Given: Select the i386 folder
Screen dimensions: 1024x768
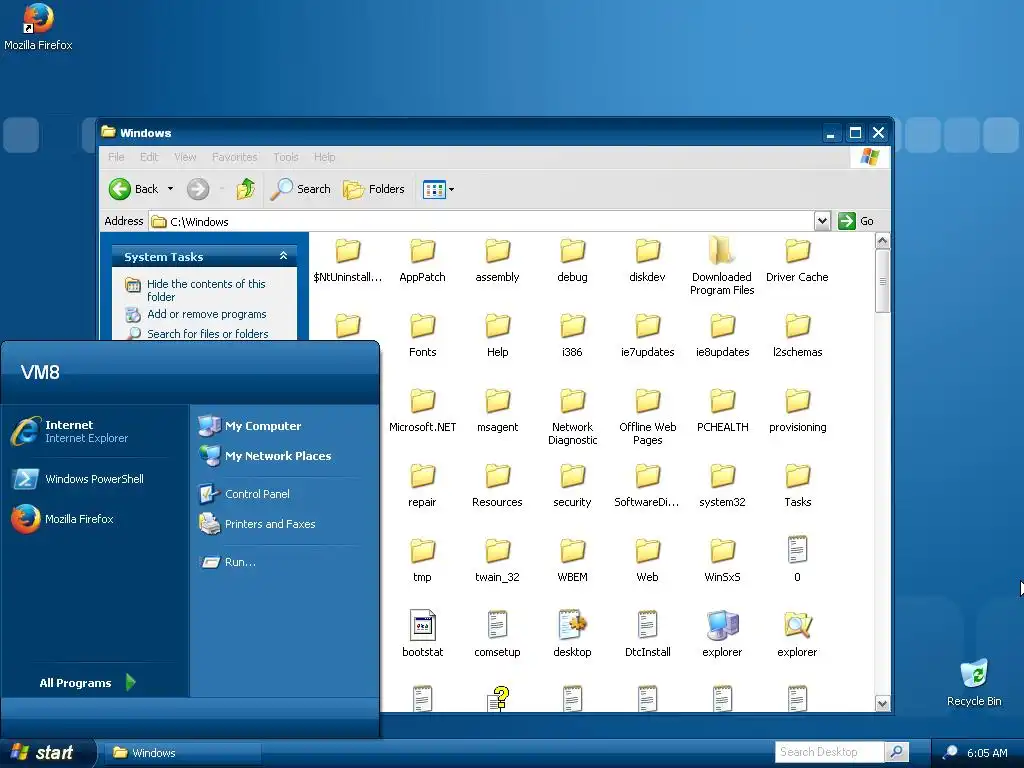Looking at the screenshot, I should tap(573, 336).
